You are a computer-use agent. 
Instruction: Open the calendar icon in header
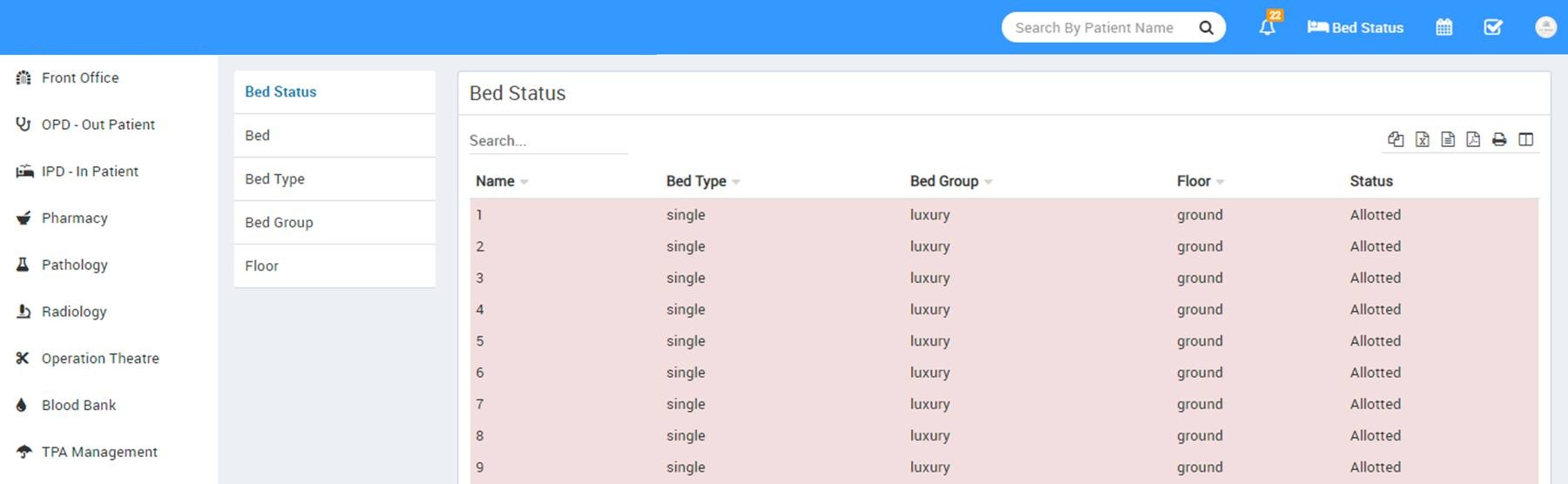(x=1444, y=28)
